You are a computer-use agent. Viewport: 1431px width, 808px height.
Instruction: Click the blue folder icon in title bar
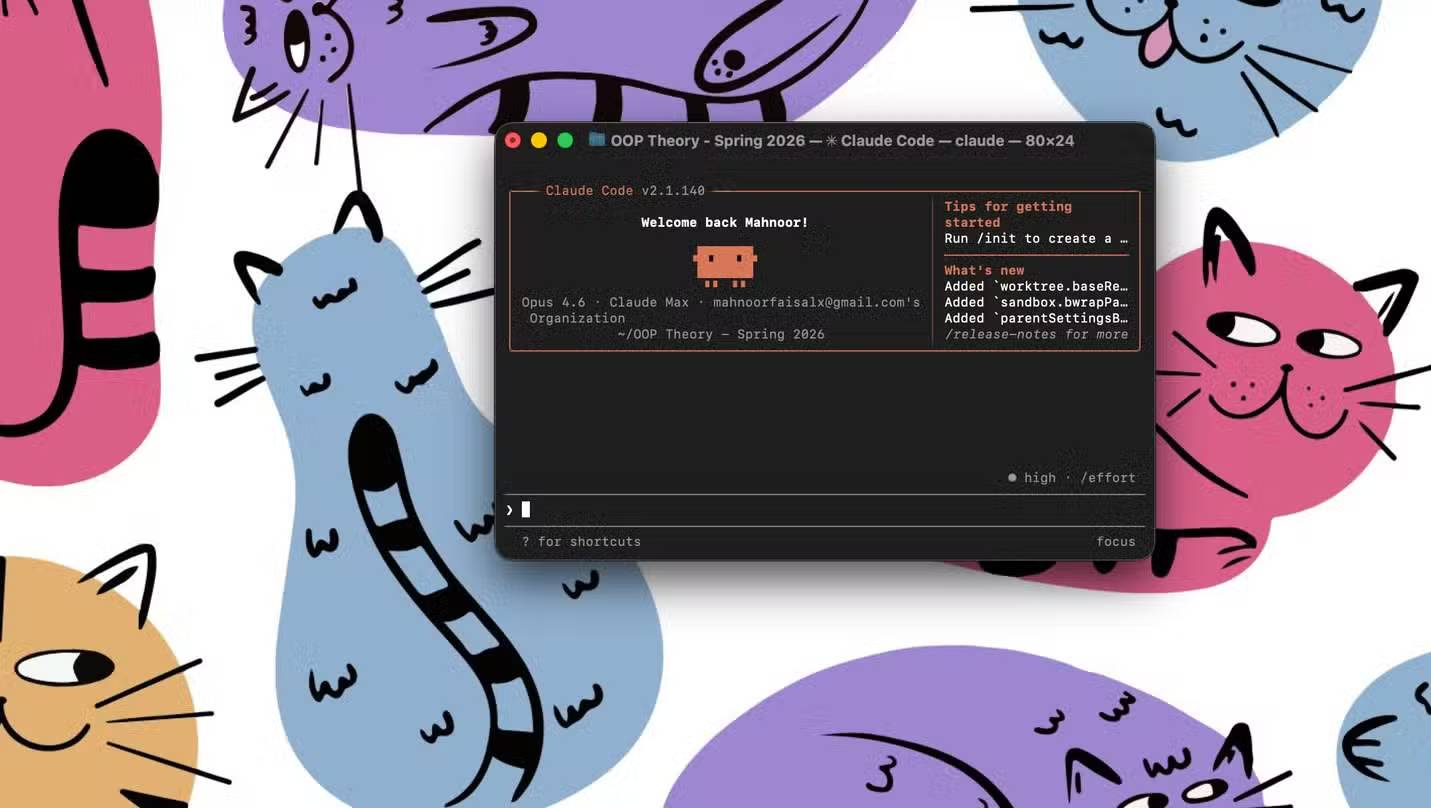tap(597, 140)
